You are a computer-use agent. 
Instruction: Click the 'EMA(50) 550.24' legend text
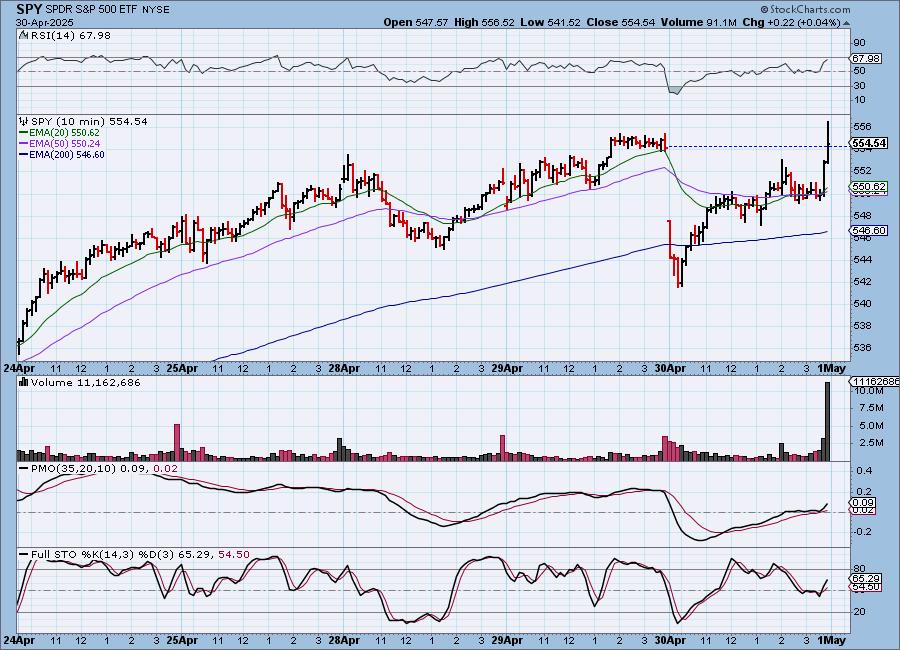64,144
